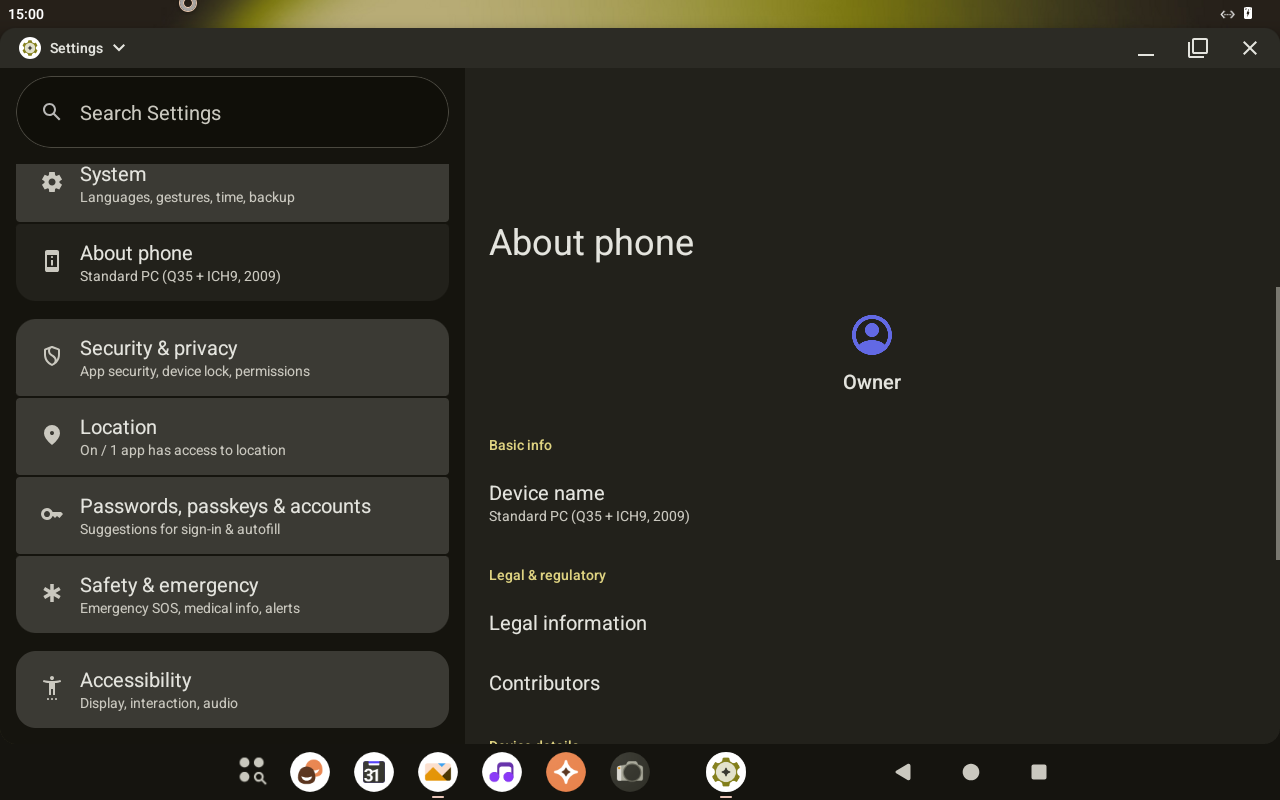
Task: Click the Search Settings field
Action: 232,113
